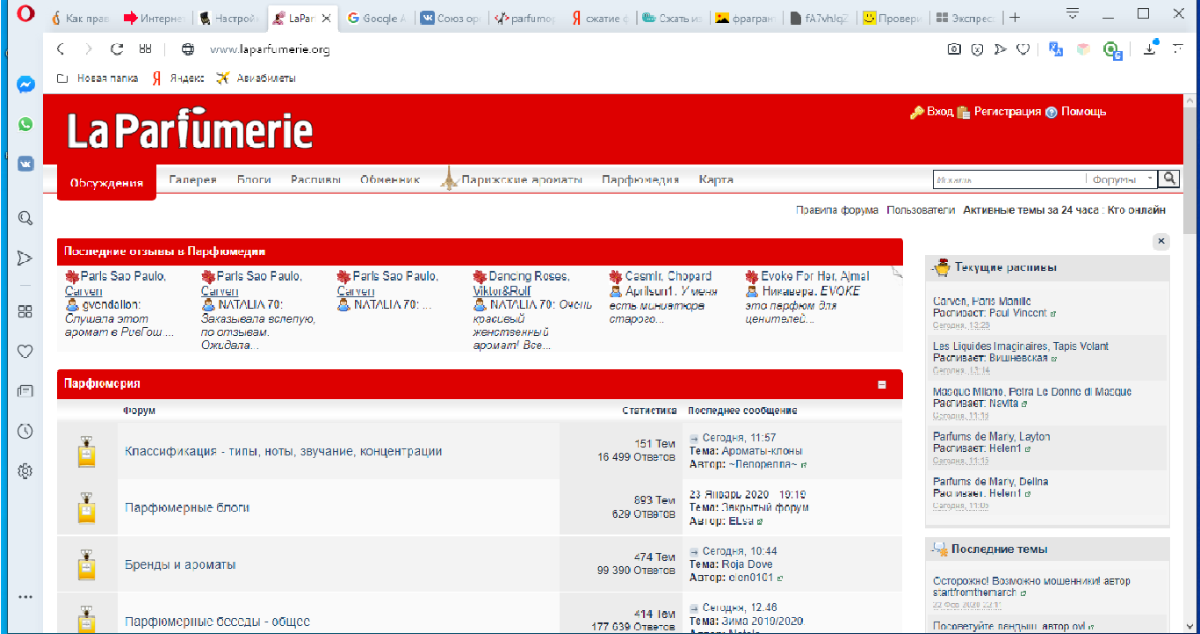Open history via the sidebar clock icon
This screenshot has width=1200, height=634.
(x=25, y=431)
